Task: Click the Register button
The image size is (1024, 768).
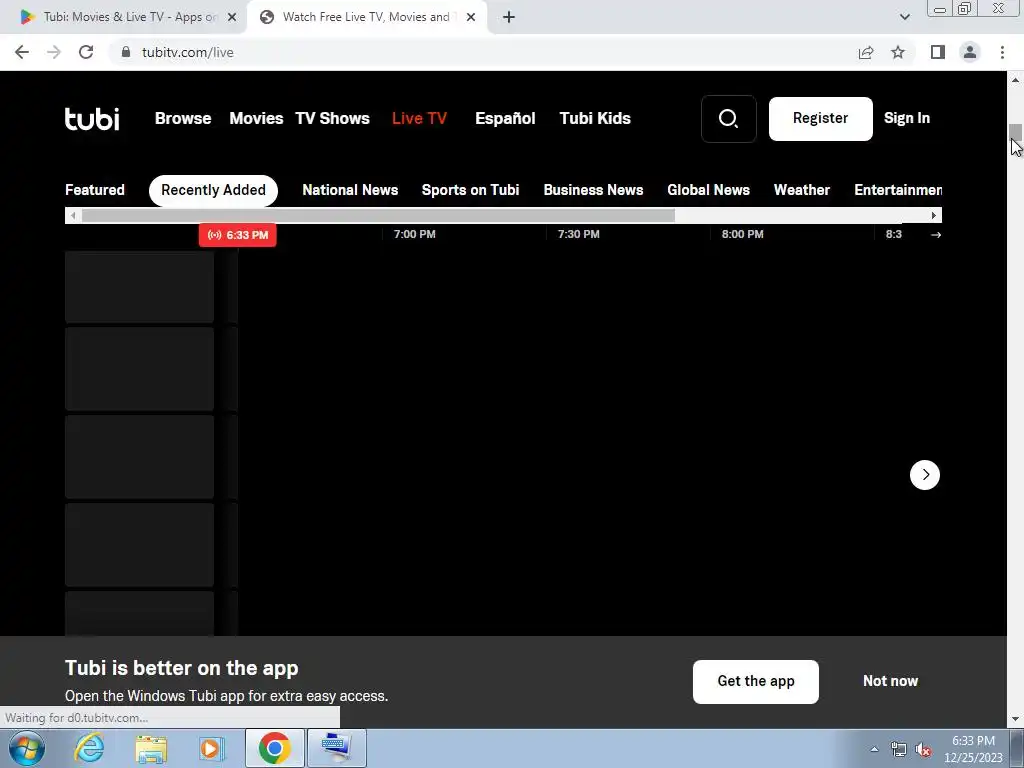Action: point(820,119)
